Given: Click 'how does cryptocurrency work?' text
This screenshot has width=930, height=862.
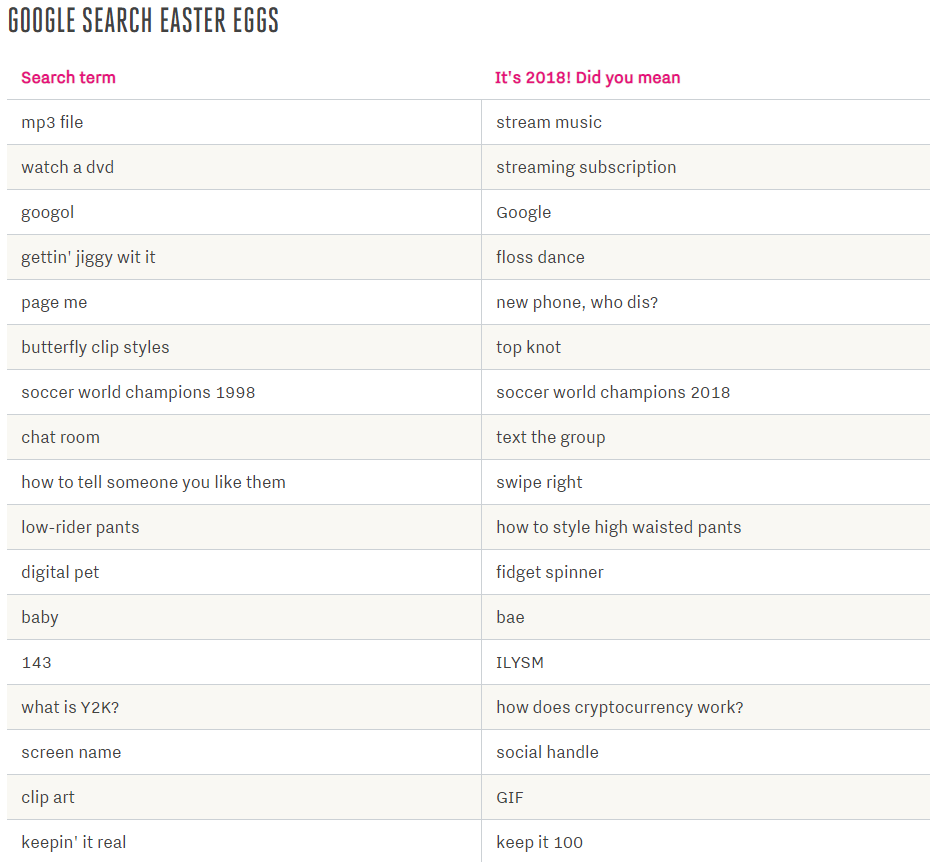Looking at the screenshot, I should point(620,708).
